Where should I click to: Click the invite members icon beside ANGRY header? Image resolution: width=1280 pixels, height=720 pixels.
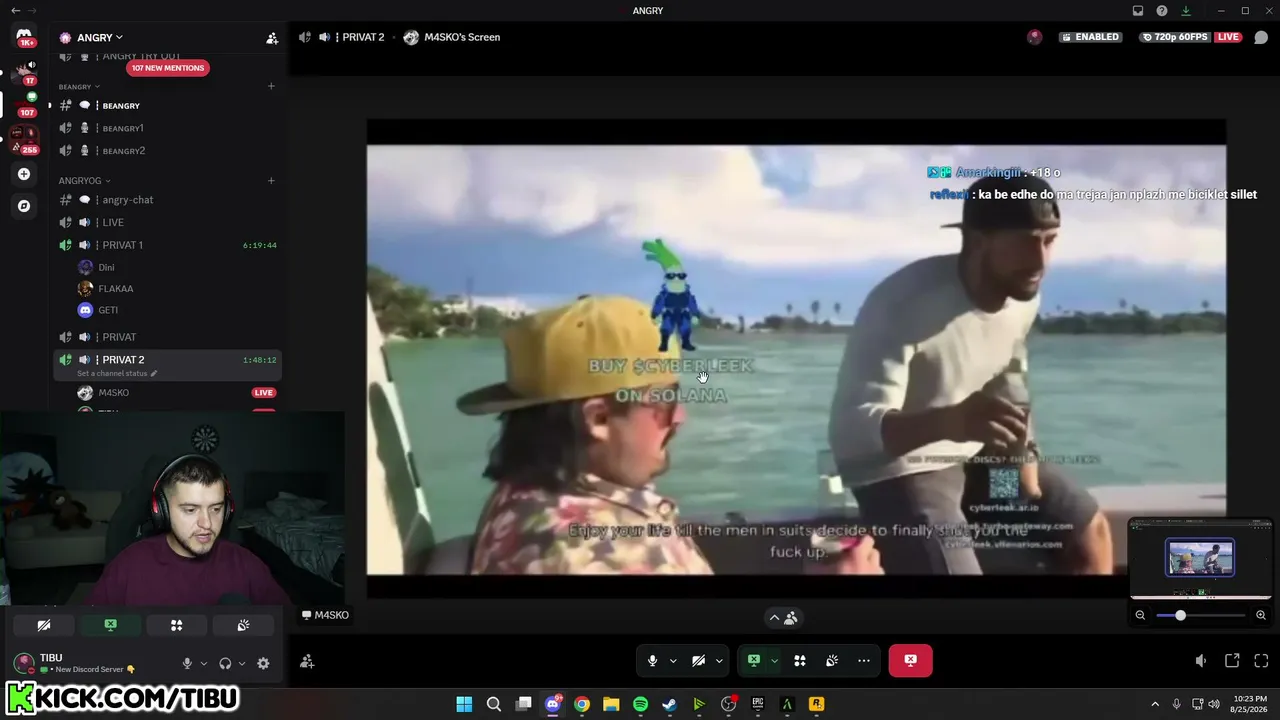pyautogui.click(x=272, y=38)
